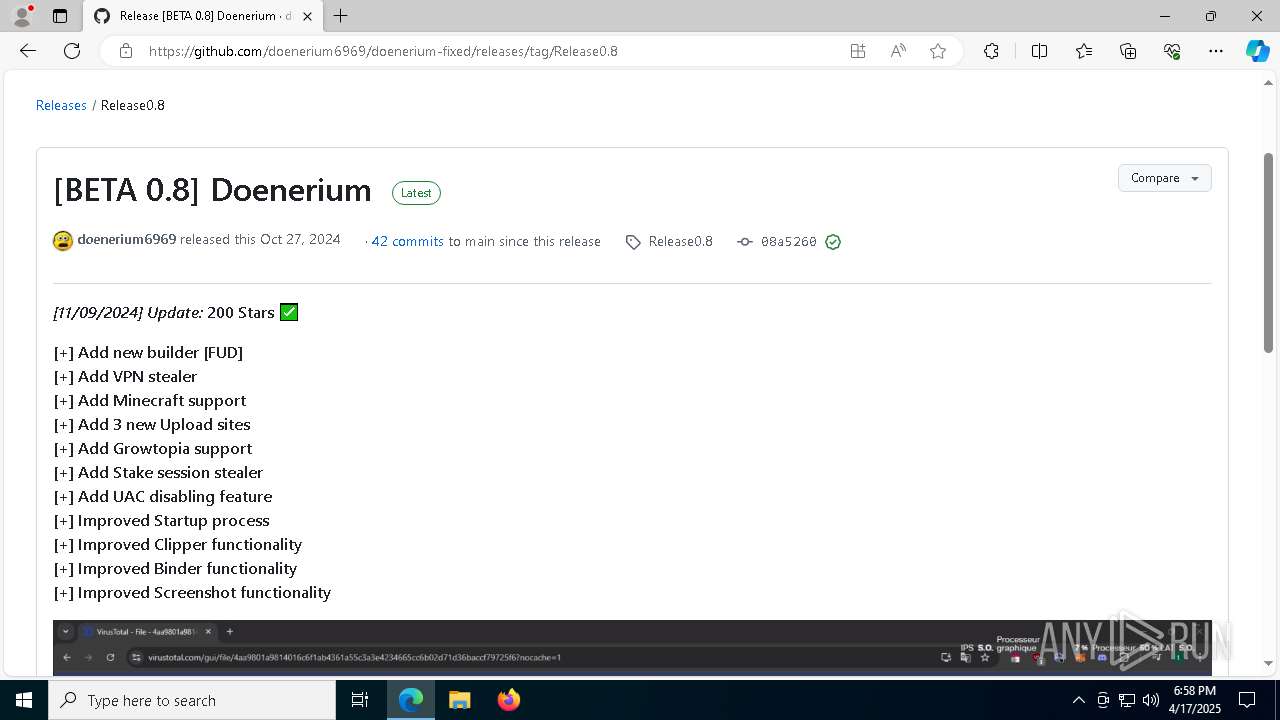Add this page to favorites star
The image size is (1280, 720).
click(938, 51)
